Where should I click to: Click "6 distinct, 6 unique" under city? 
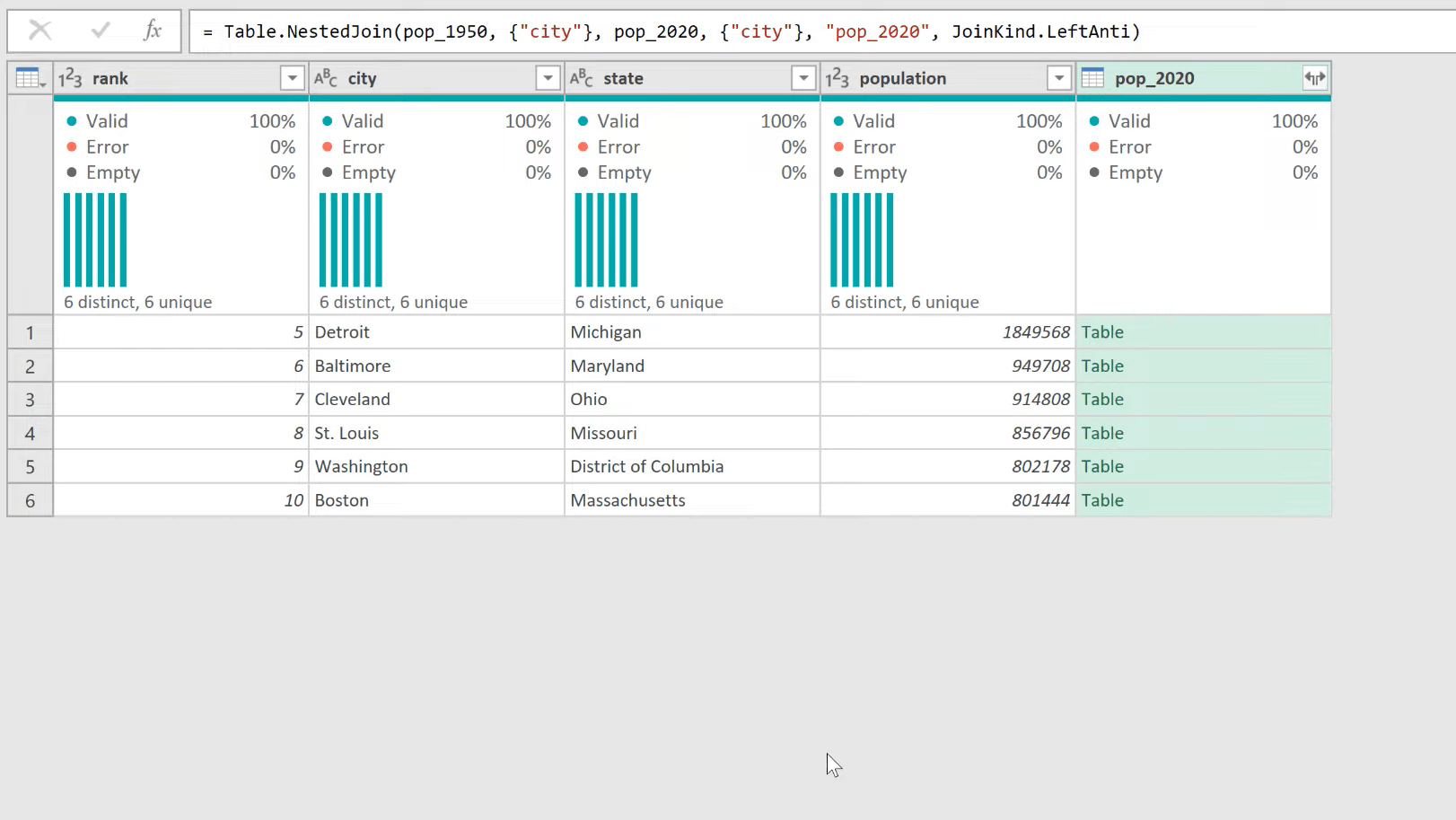[x=393, y=303]
